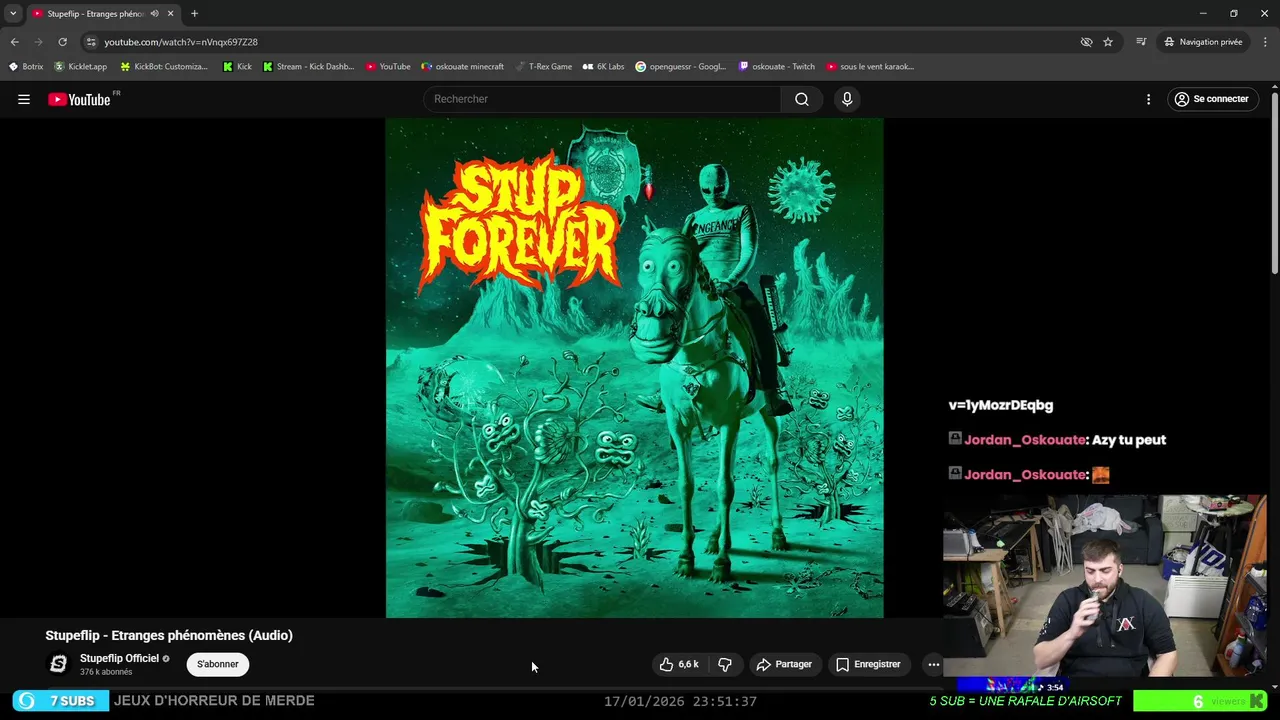Viewport: 1280px width, 720px height.
Task: Click the webcam overlay of the streamer
Action: [x=1105, y=585]
